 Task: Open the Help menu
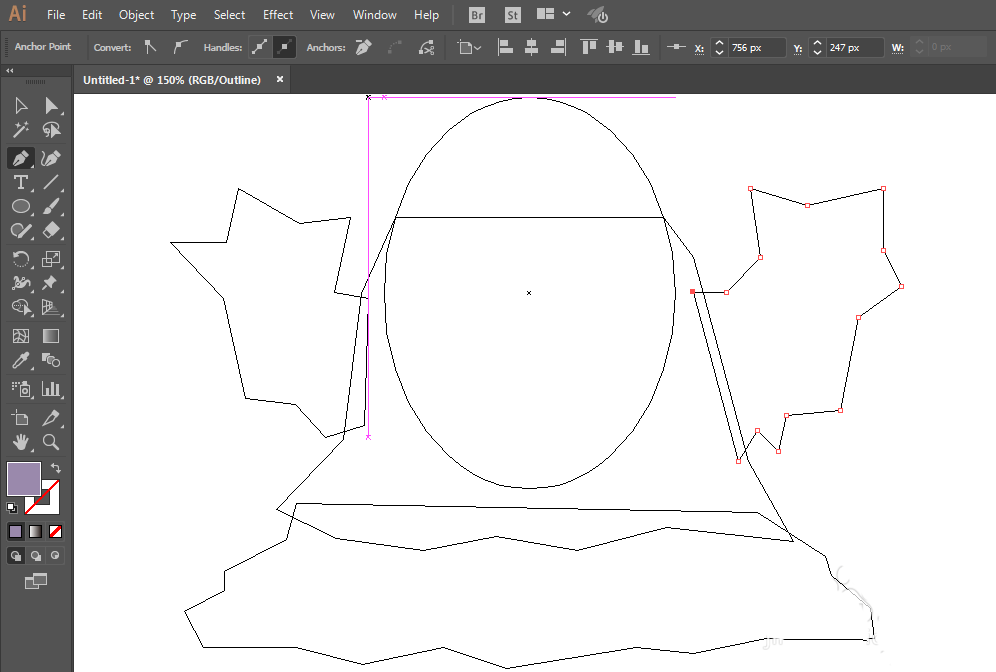[x=426, y=15]
